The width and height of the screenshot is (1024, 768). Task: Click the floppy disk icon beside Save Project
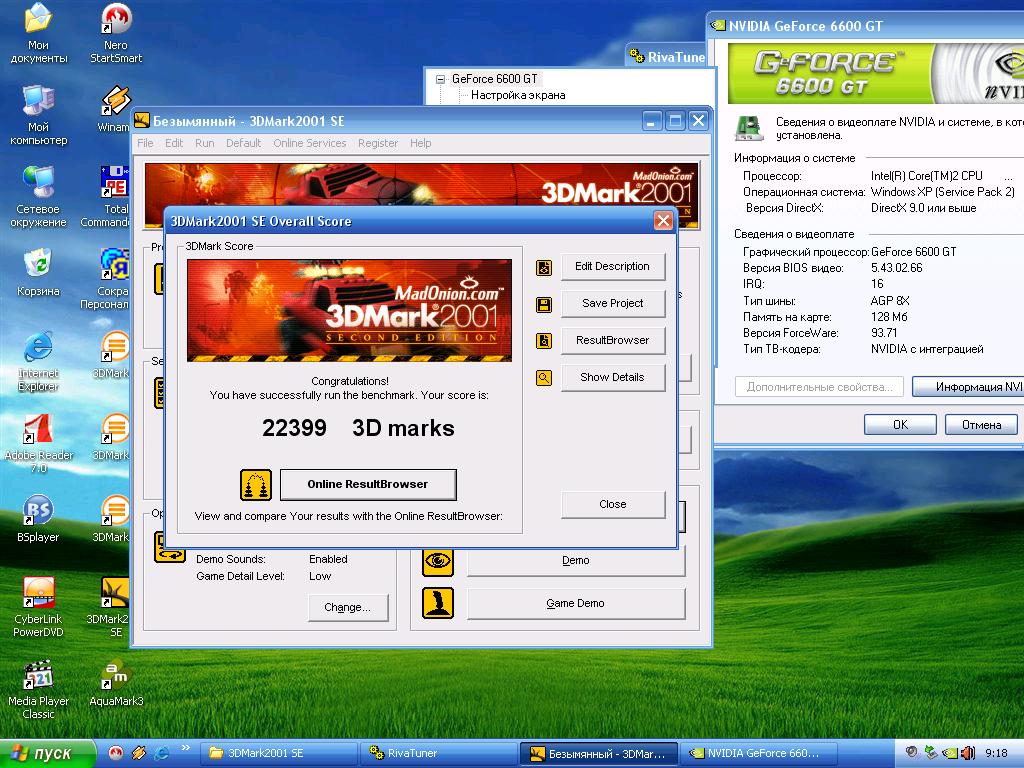tap(544, 304)
